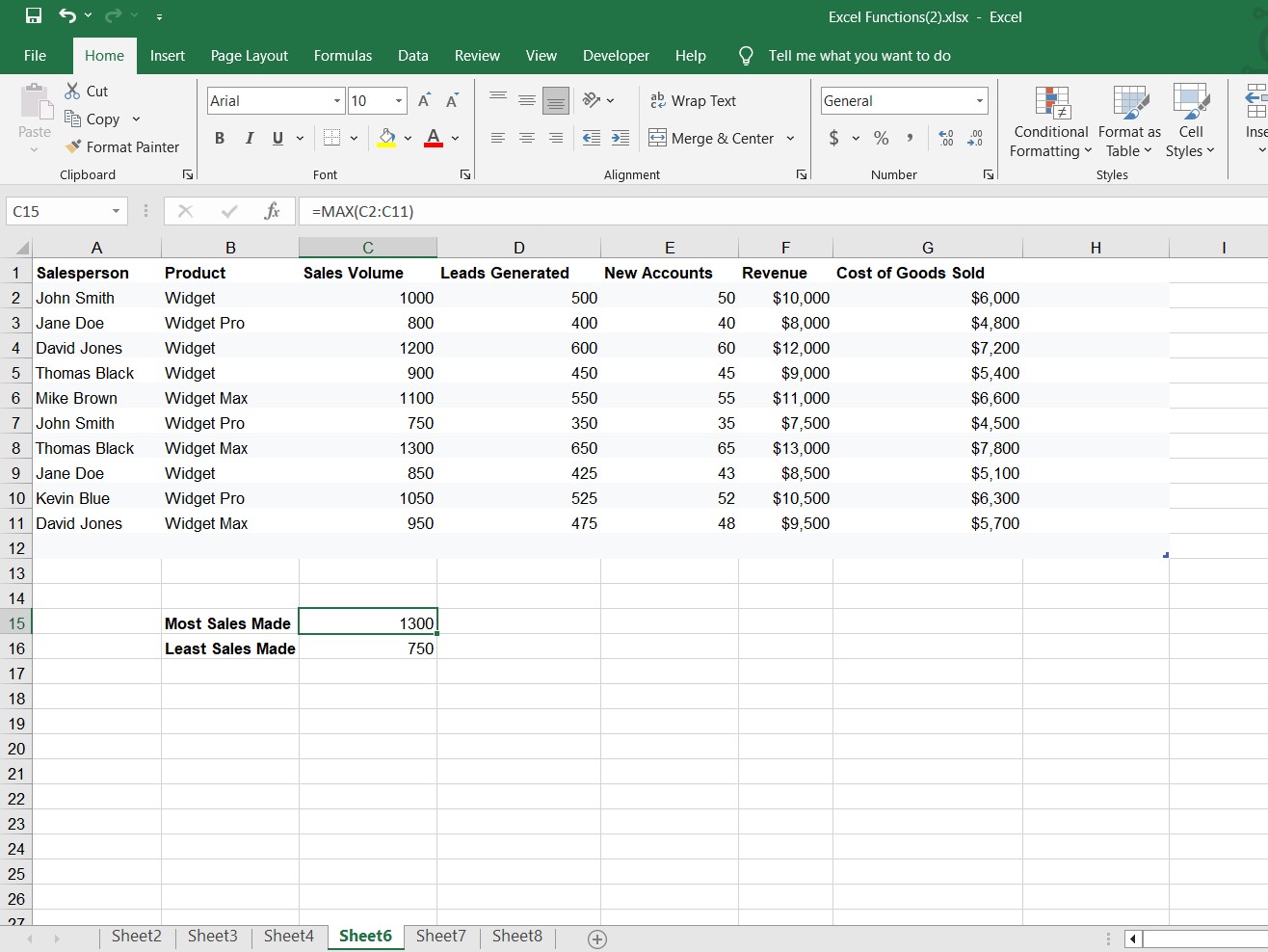Screen dimensions: 1268x952
Task: Open the General number format dropdown
Action: pyautogui.click(x=980, y=100)
